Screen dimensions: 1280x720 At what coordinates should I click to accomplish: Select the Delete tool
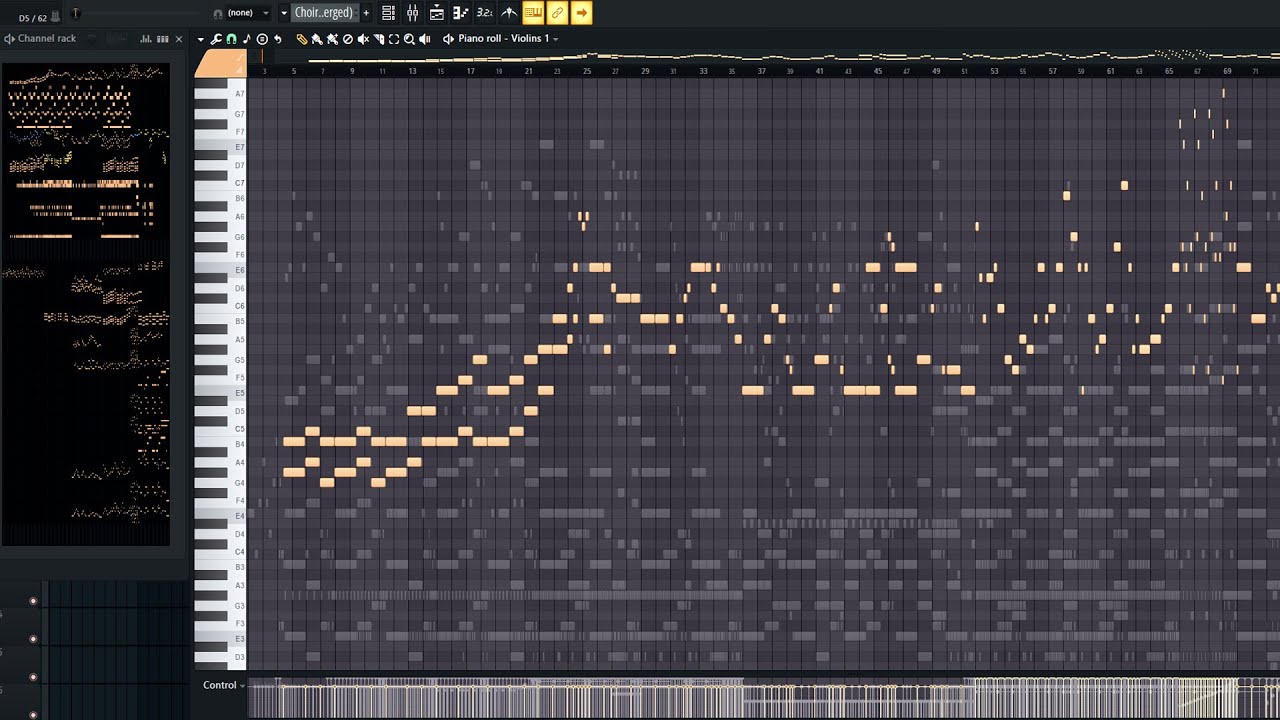pos(348,39)
